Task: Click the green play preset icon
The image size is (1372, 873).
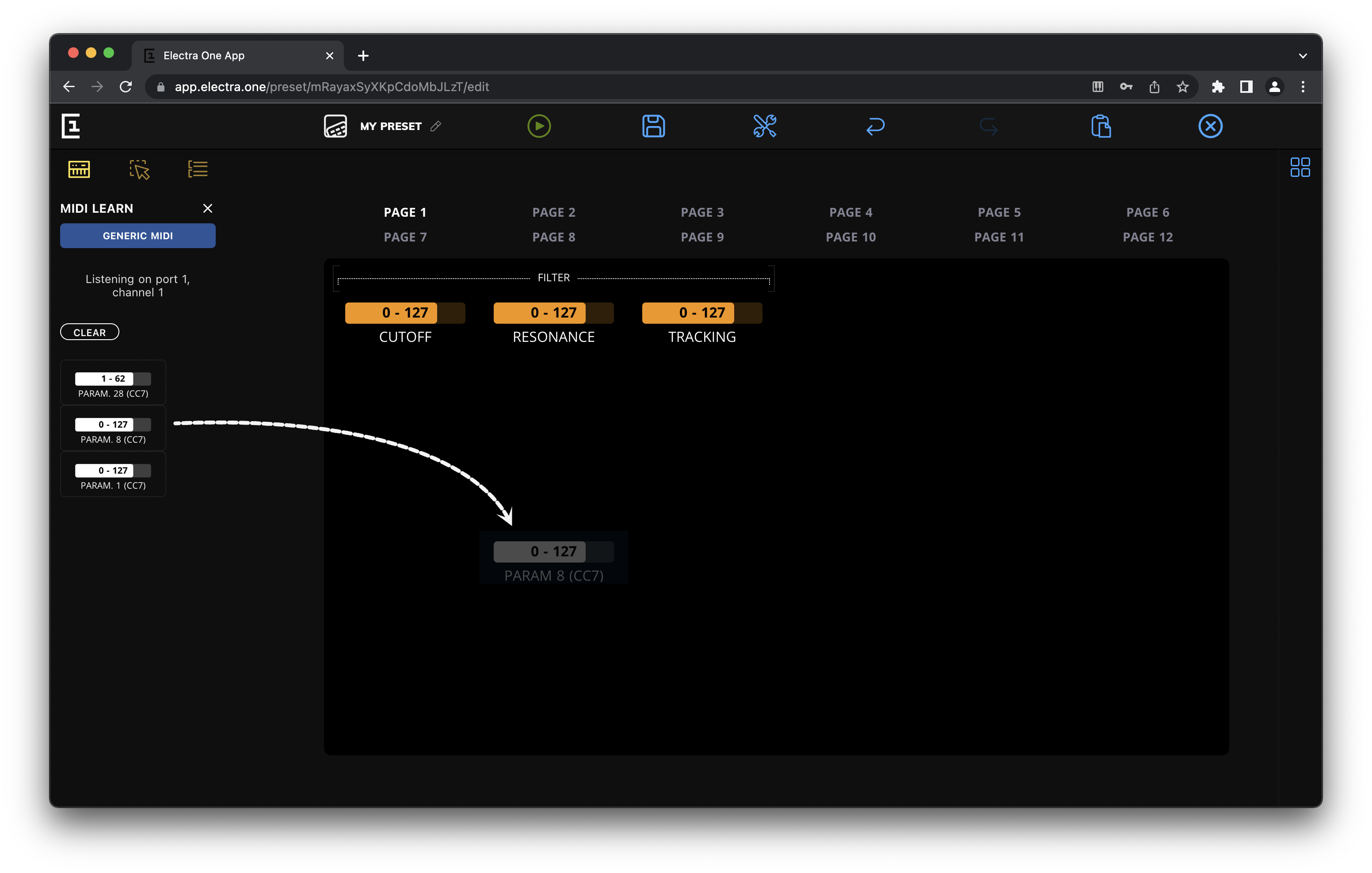Action: pos(538,126)
